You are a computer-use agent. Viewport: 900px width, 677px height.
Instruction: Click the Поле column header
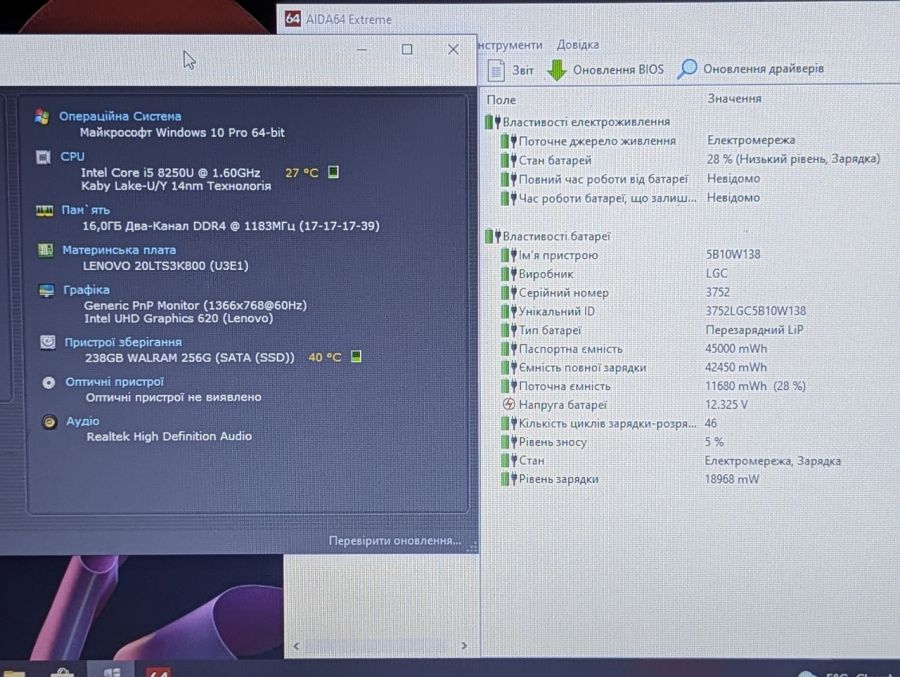501,100
